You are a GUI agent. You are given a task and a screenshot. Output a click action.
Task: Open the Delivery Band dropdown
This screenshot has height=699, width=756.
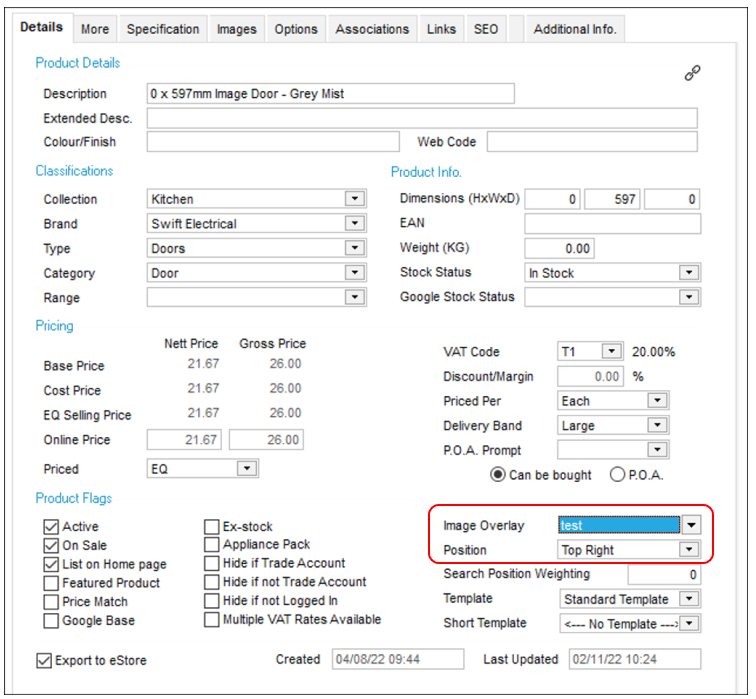click(x=657, y=425)
